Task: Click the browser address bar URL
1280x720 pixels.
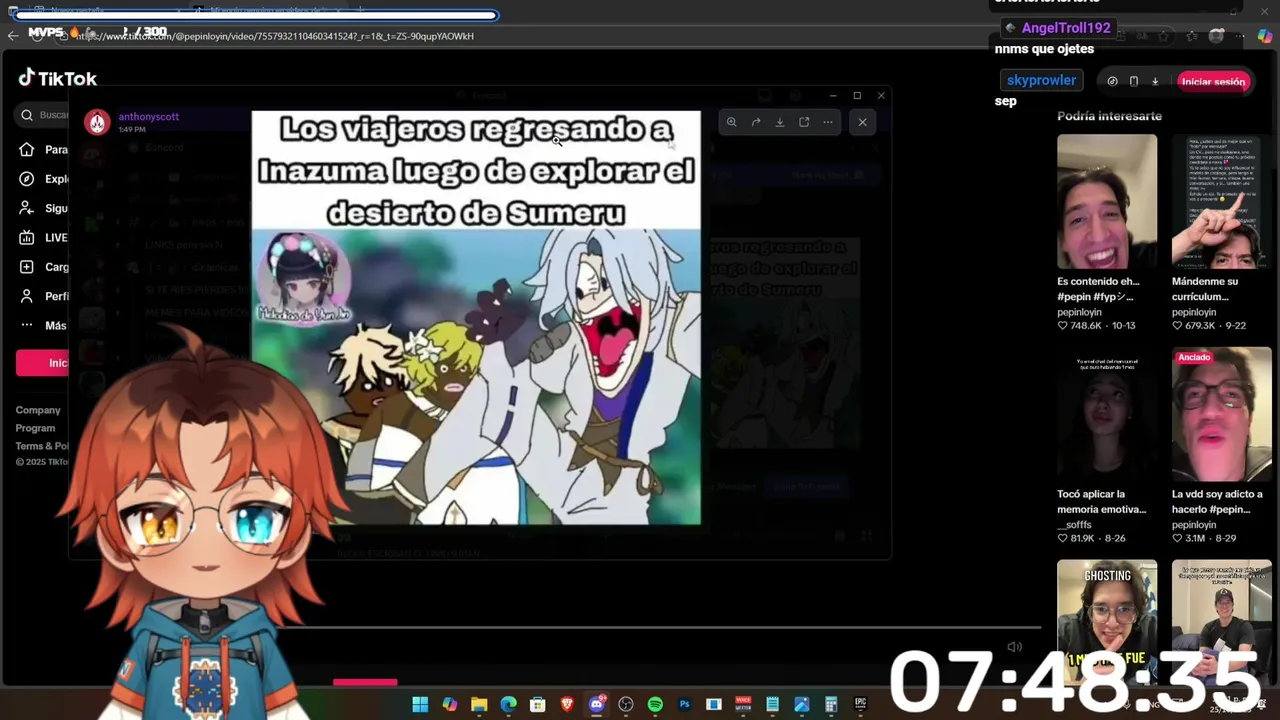Action: 274,36
